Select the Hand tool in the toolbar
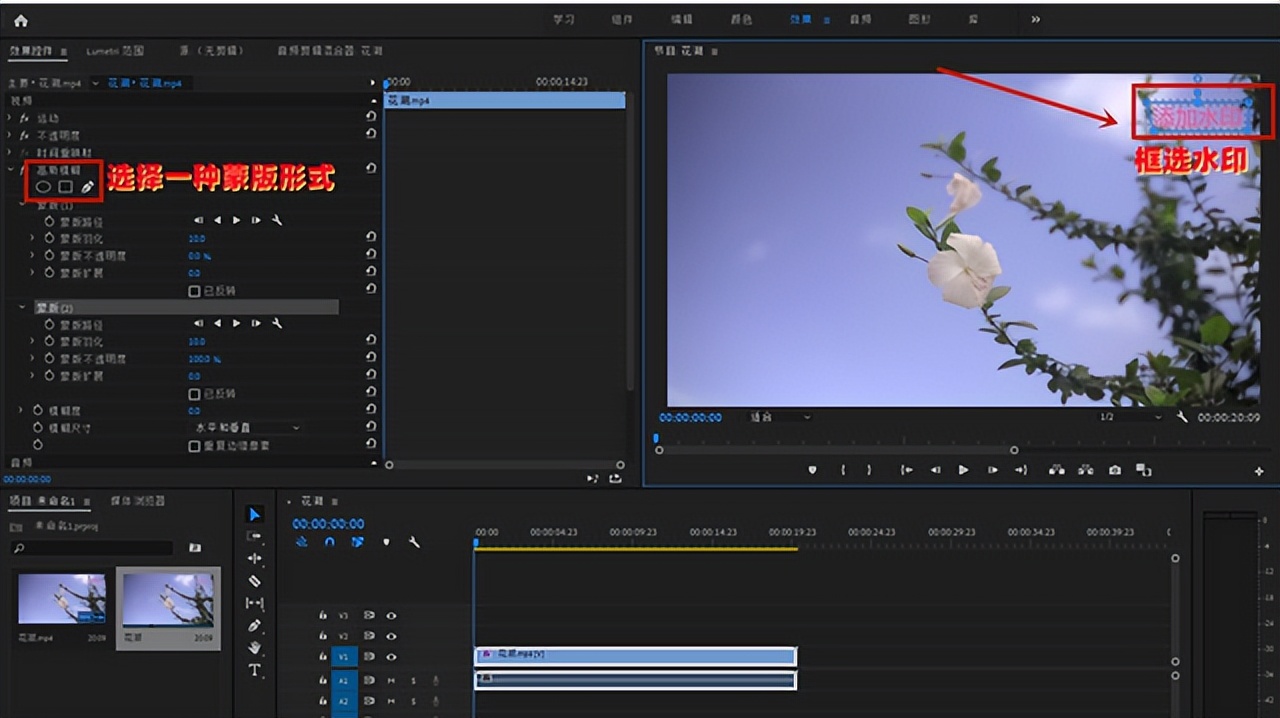 click(x=254, y=648)
